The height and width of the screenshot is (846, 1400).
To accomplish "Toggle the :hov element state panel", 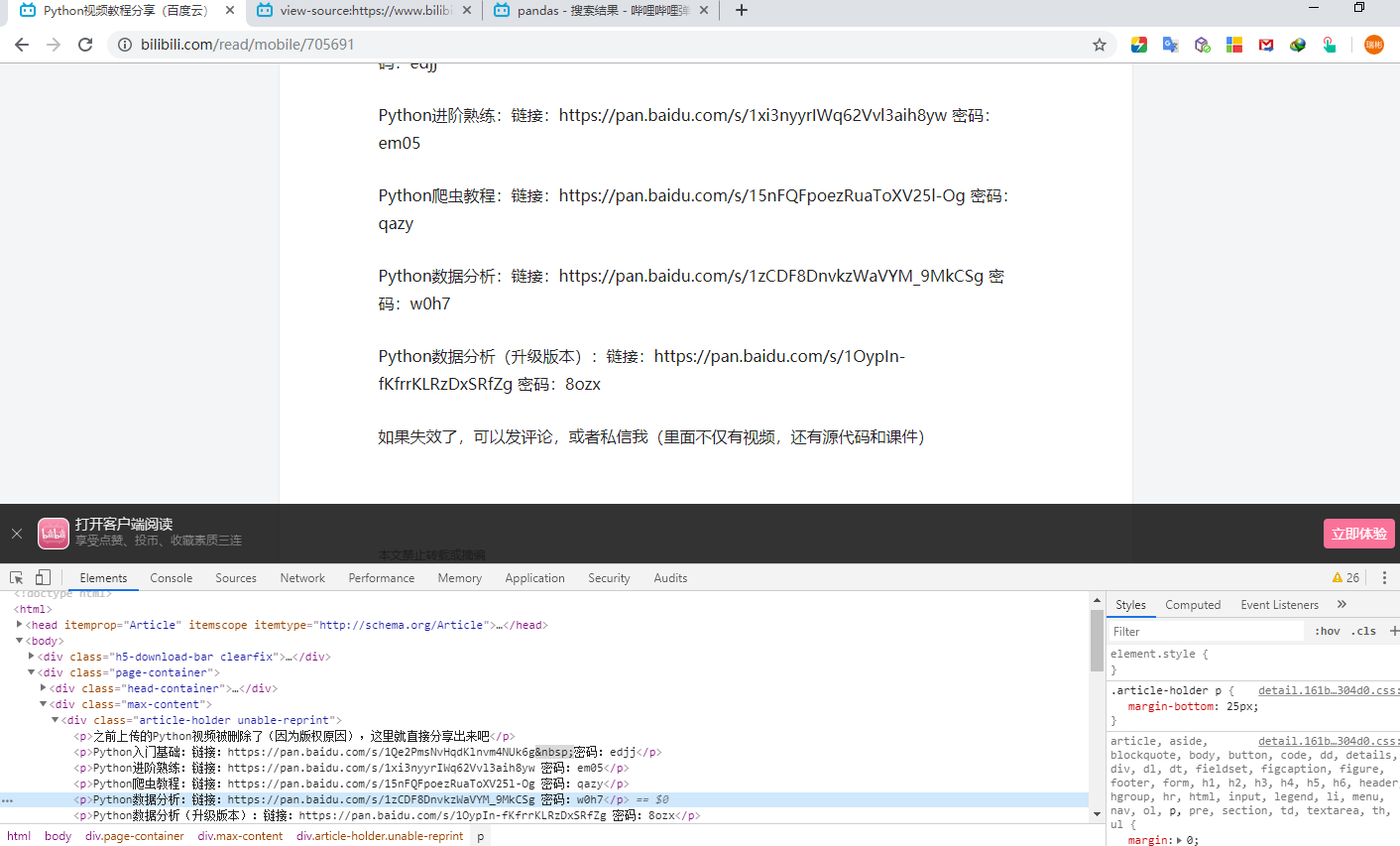I will tap(1328, 631).
